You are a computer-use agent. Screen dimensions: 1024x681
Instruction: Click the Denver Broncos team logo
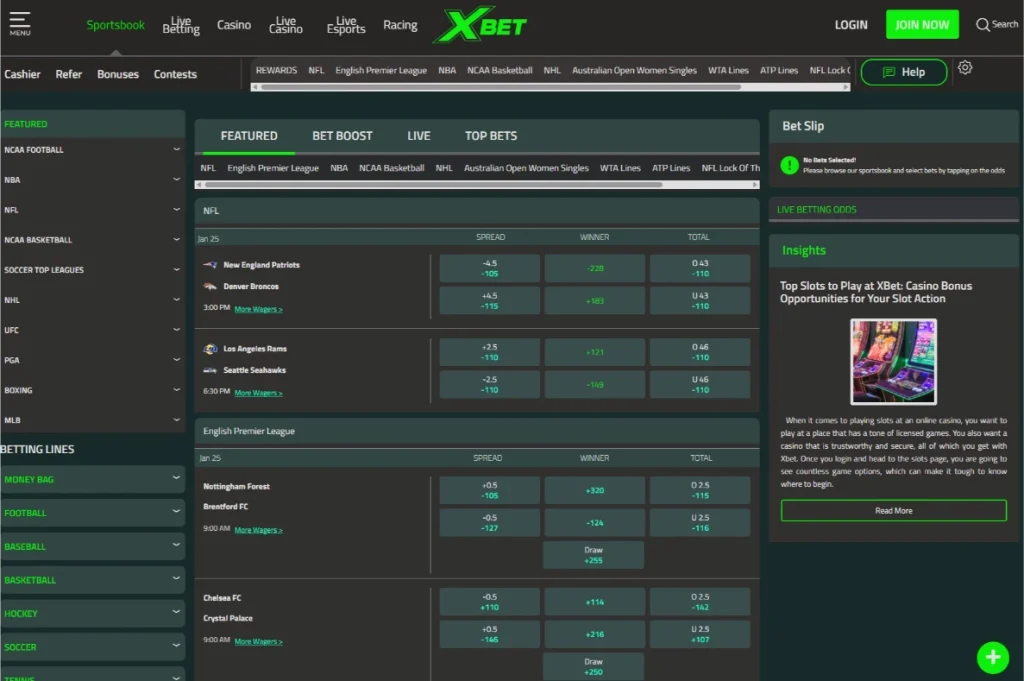pyautogui.click(x=210, y=286)
